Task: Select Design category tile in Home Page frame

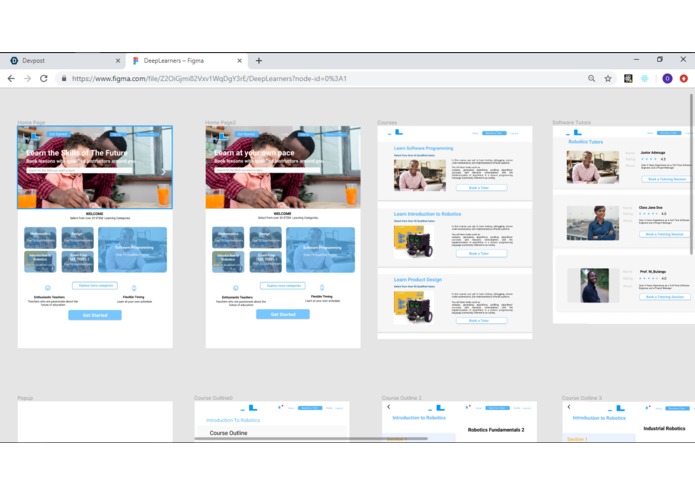Action: click(78, 238)
